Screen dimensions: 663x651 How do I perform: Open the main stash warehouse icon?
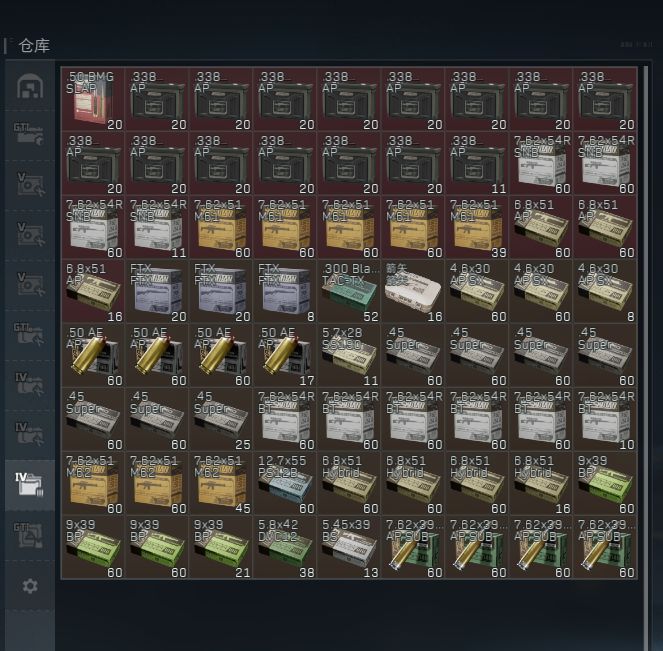pyautogui.click(x=30, y=86)
